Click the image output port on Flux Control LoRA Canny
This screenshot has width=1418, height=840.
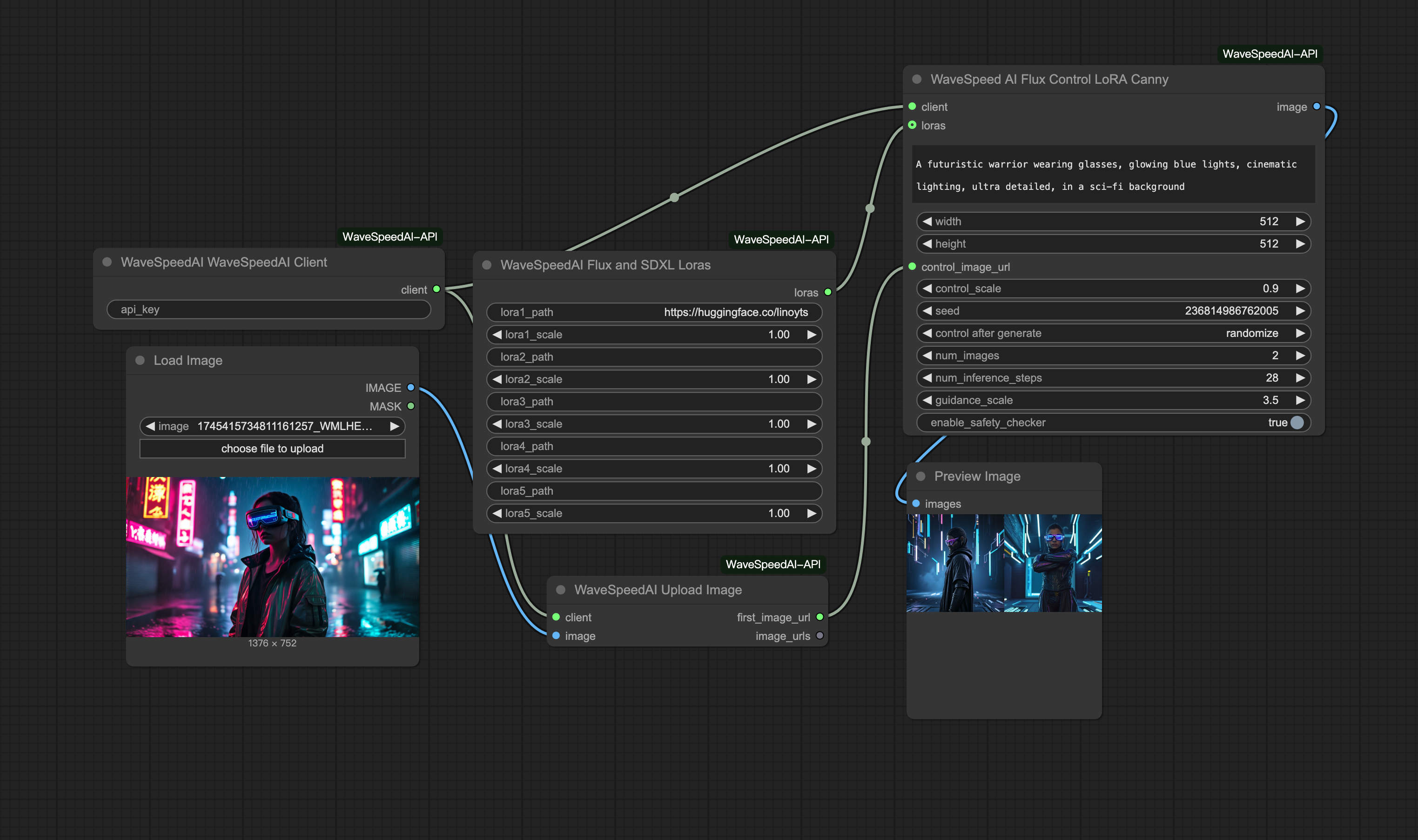[x=1317, y=107]
